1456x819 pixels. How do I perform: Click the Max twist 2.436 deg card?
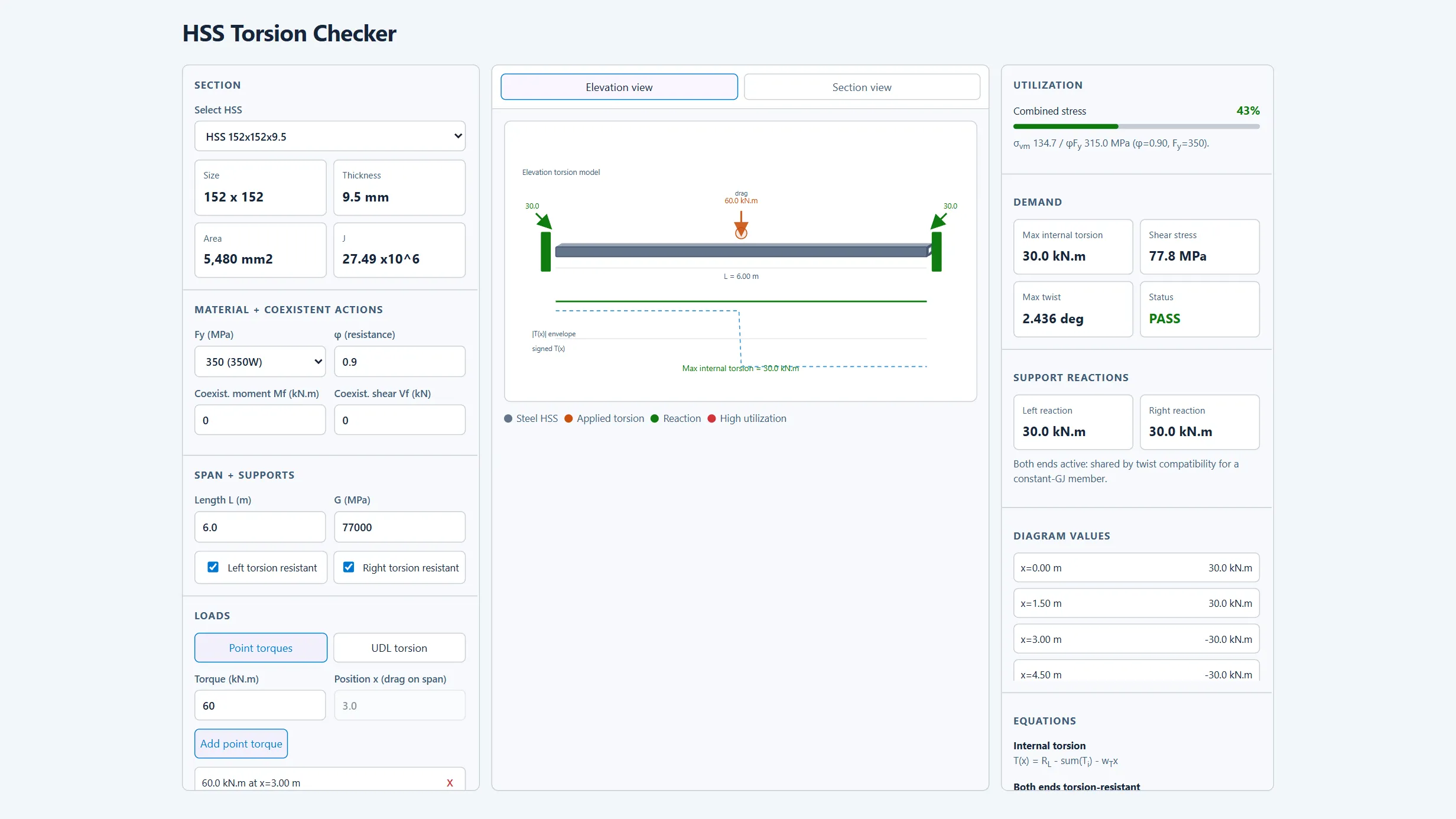coord(1073,309)
